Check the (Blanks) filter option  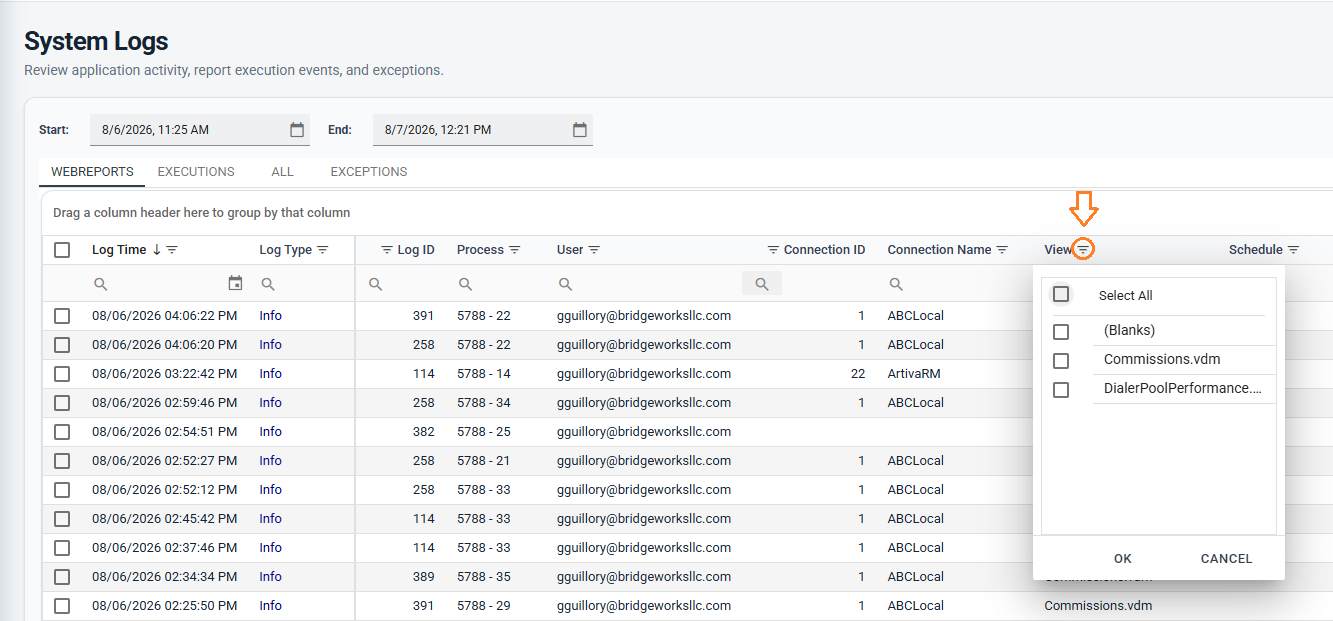(x=1061, y=331)
